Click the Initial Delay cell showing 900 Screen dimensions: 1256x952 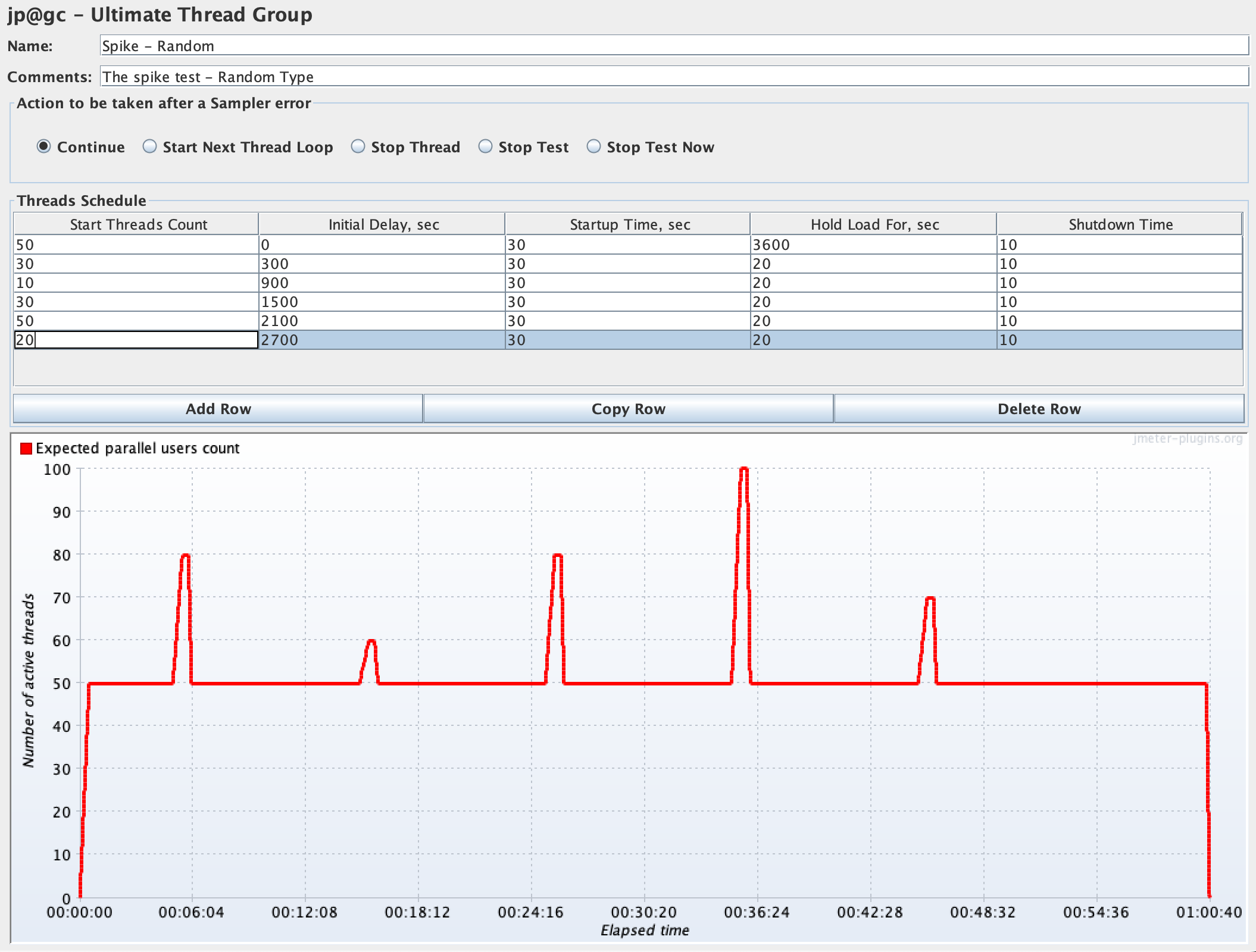pyautogui.click(x=382, y=283)
